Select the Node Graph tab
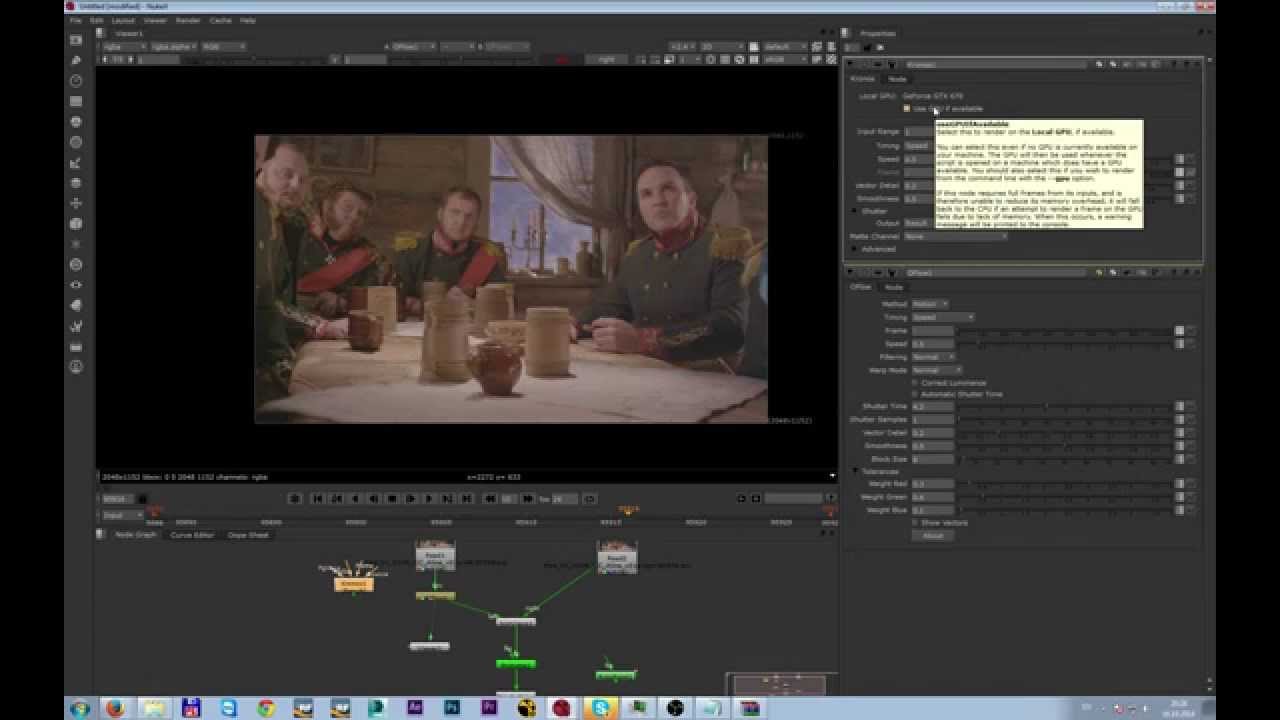This screenshot has height=720, width=1280. pyautogui.click(x=136, y=535)
